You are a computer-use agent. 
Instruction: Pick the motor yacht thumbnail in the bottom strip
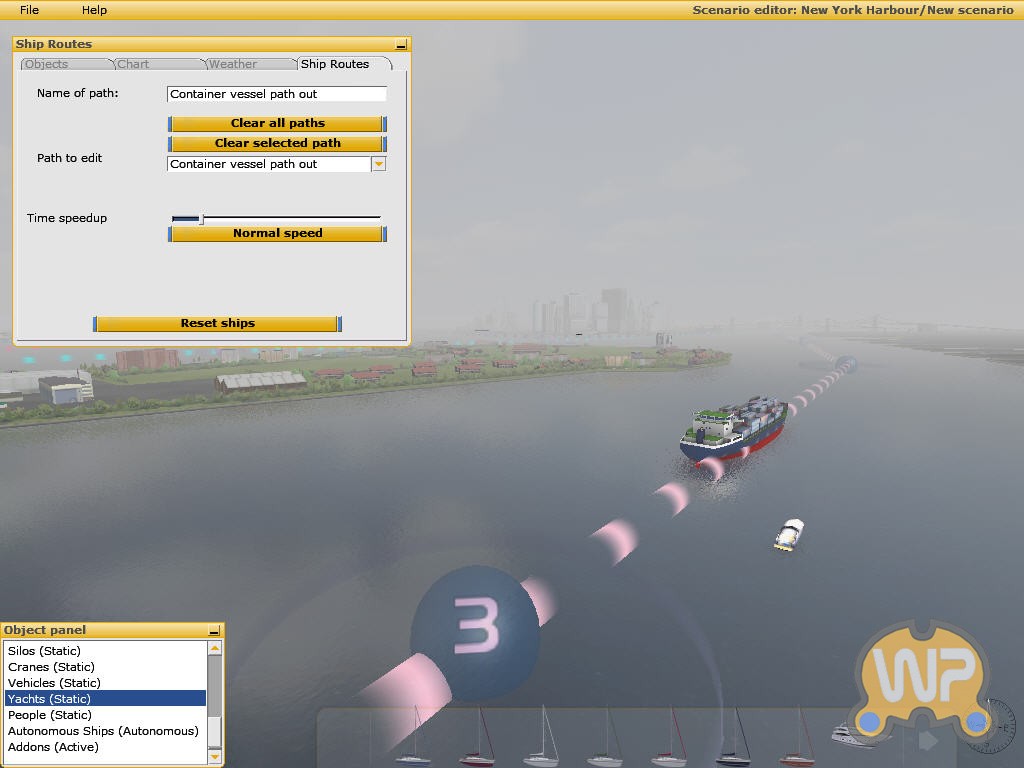click(848, 735)
